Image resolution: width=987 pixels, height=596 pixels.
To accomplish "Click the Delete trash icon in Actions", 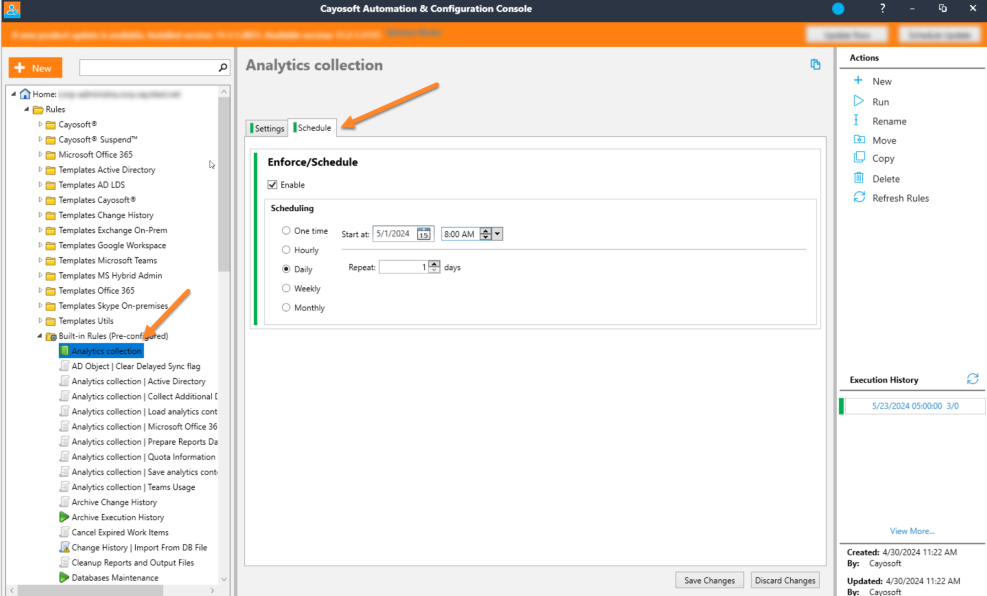I will pyautogui.click(x=859, y=178).
